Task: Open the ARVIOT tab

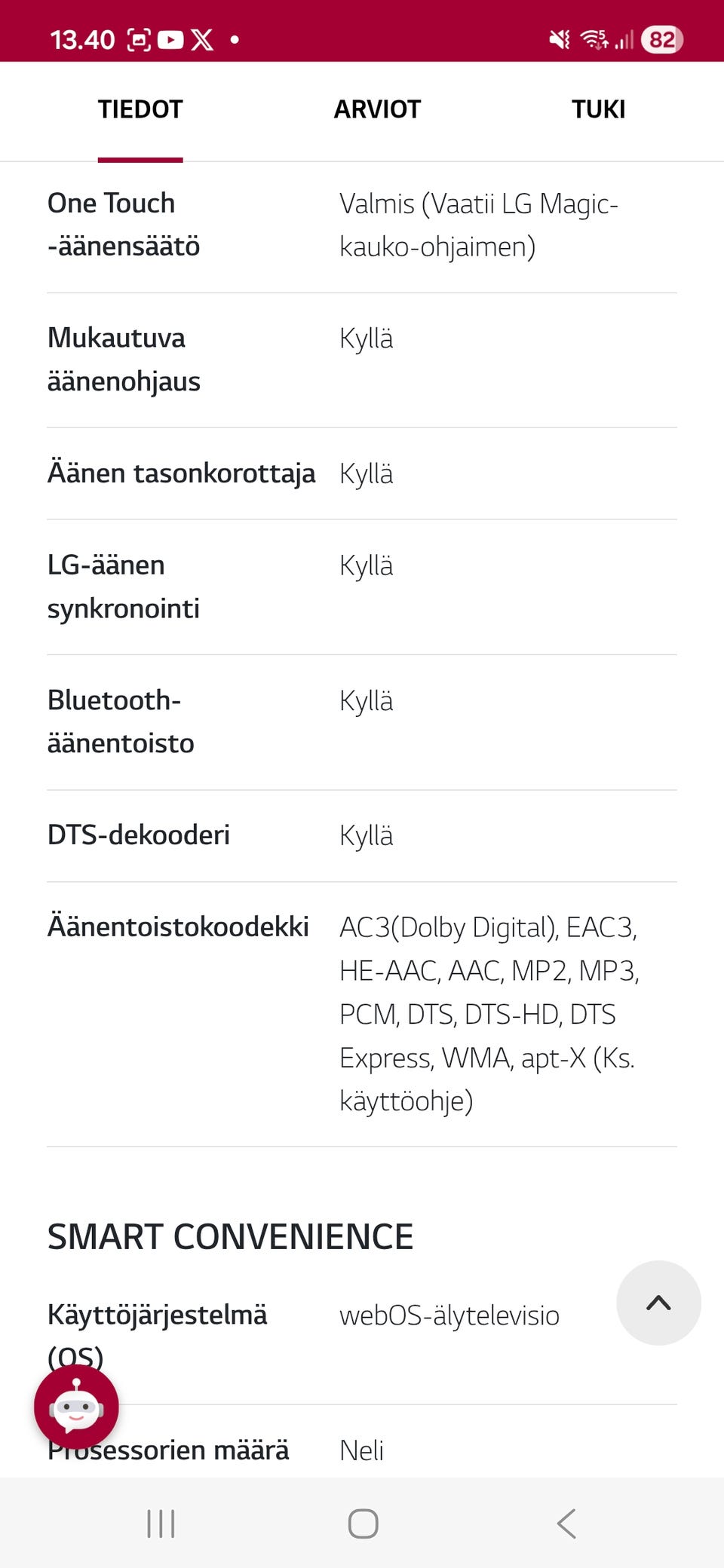Action: coord(377,110)
